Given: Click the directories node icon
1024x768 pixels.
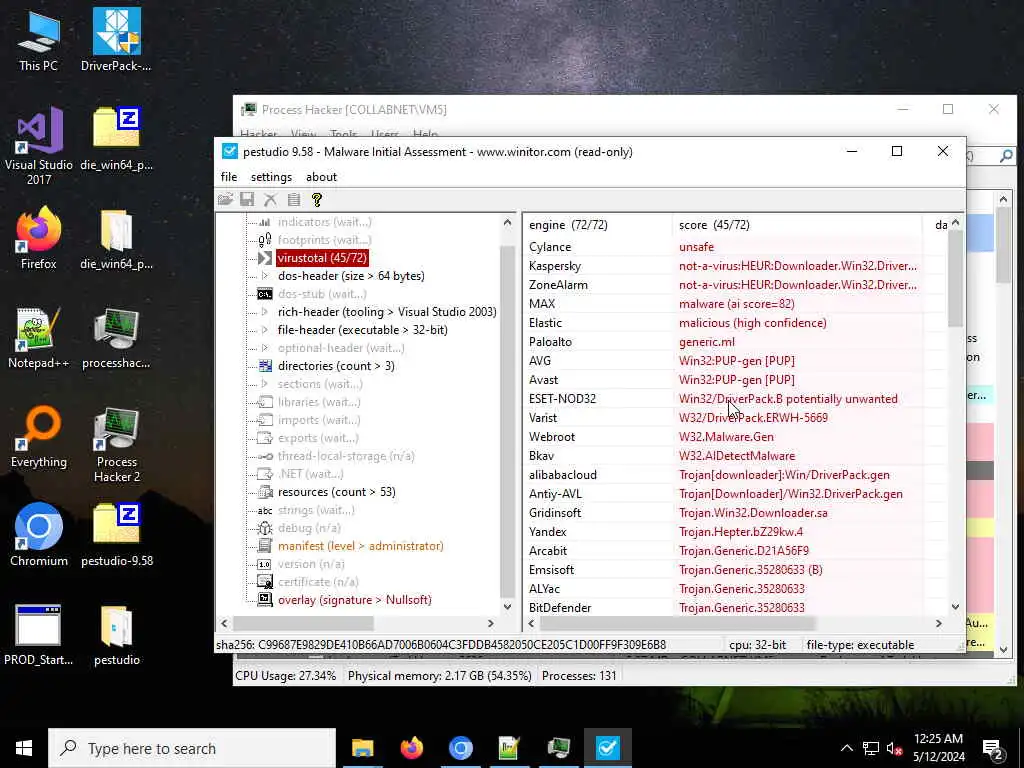Looking at the screenshot, I should click(265, 366).
